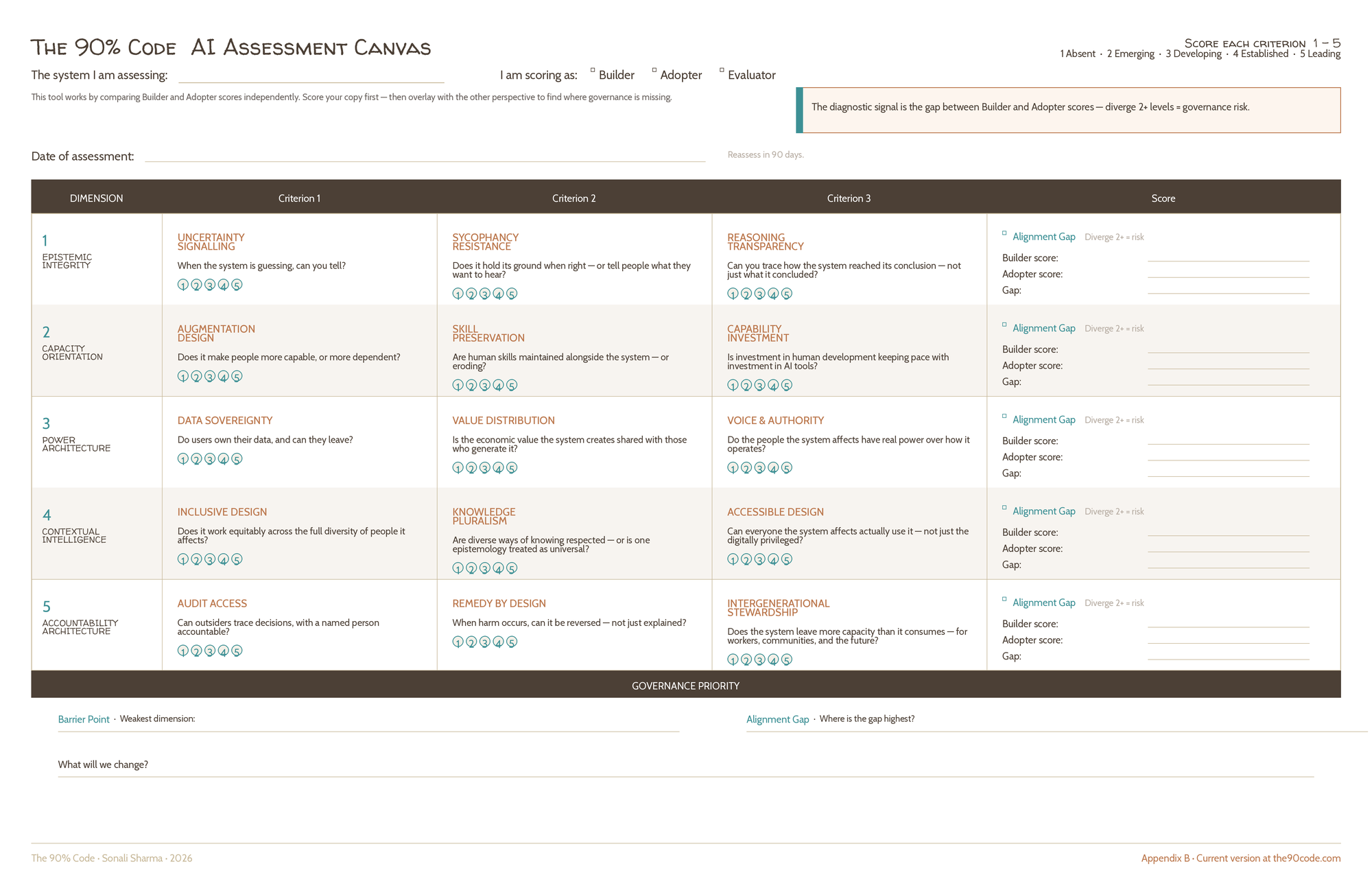This screenshot has width=1372, height=888.
Task: Select score 5 for Intergenerational Stewardship
Action: click(787, 659)
